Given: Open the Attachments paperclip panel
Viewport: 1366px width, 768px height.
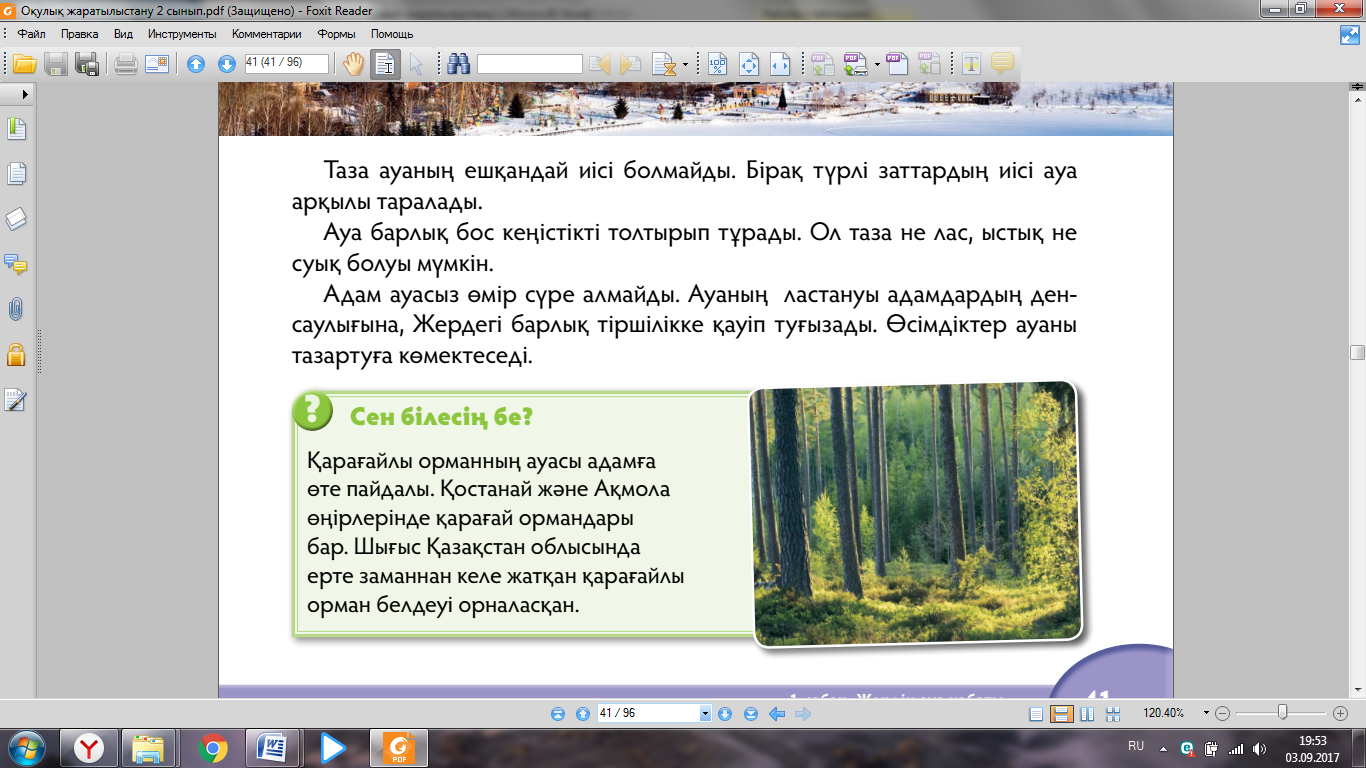Looking at the screenshot, I should (x=17, y=309).
